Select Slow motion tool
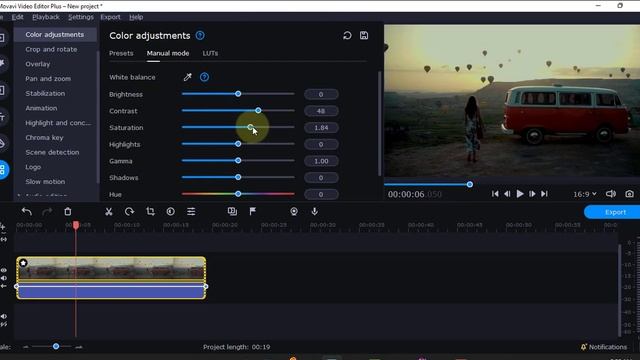This screenshot has width=640, height=360. pyautogui.click(x=45, y=182)
